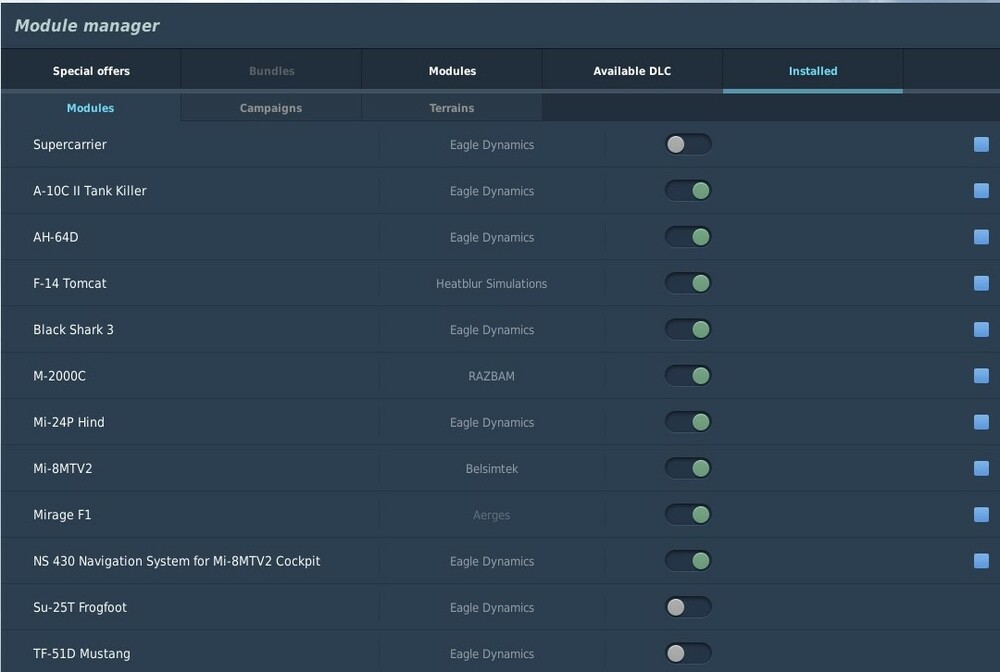Turn on the Su-25T Frogfoot toggle
The width and height of the screenshot is (1000, 672).
pyautogui.click(x=688, y=607)
